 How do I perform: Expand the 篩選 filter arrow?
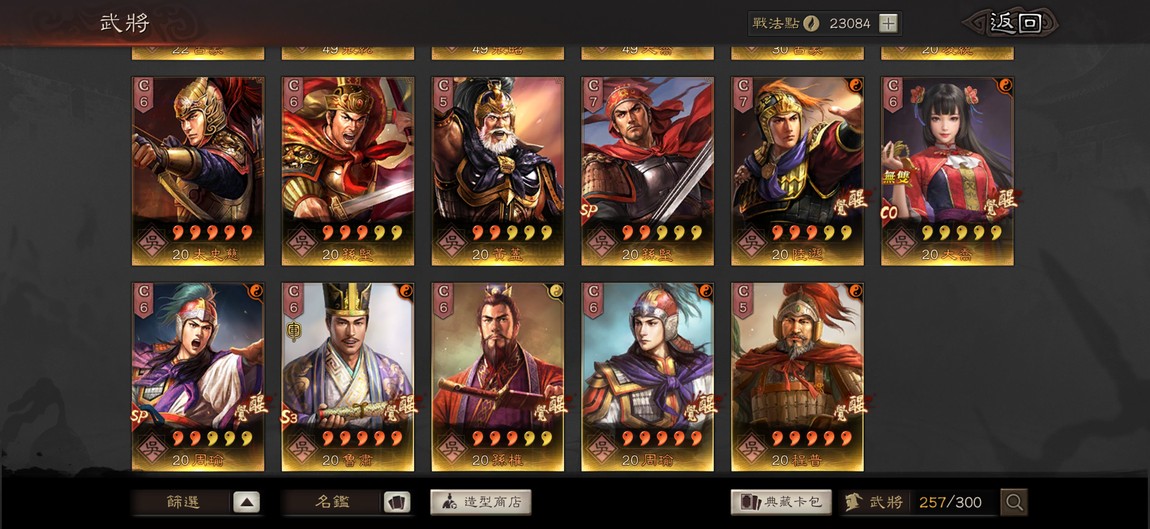[246, 503]
